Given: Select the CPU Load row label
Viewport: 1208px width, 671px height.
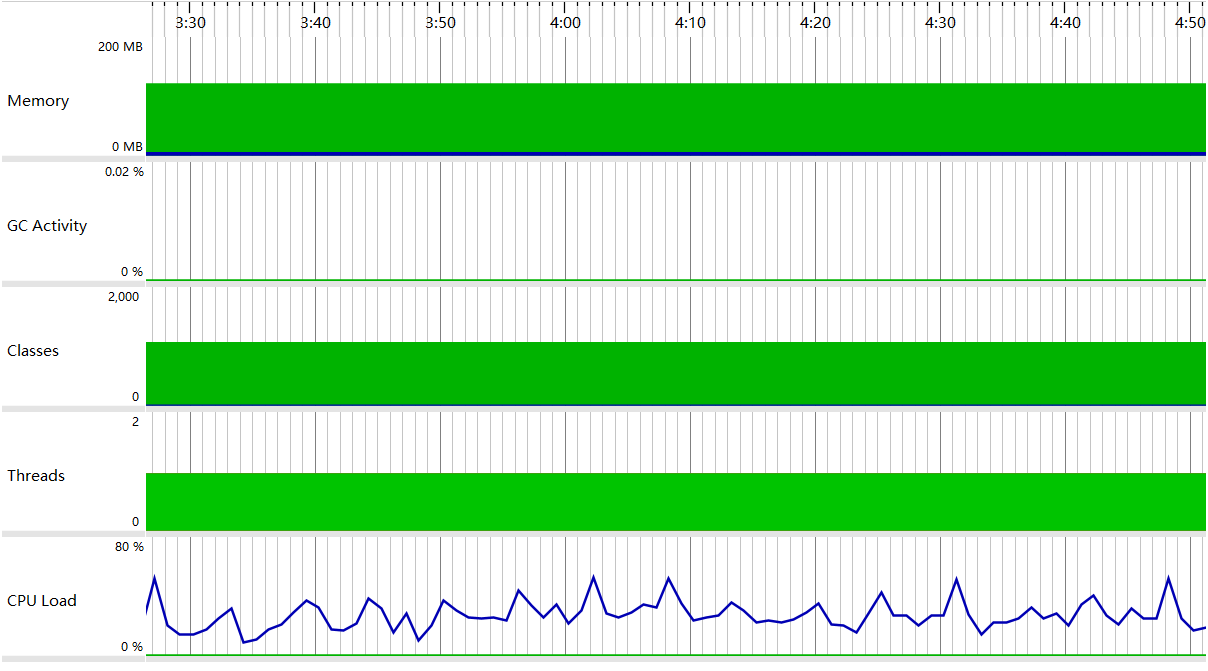Looking at the screenshot, I should point(42,601).
